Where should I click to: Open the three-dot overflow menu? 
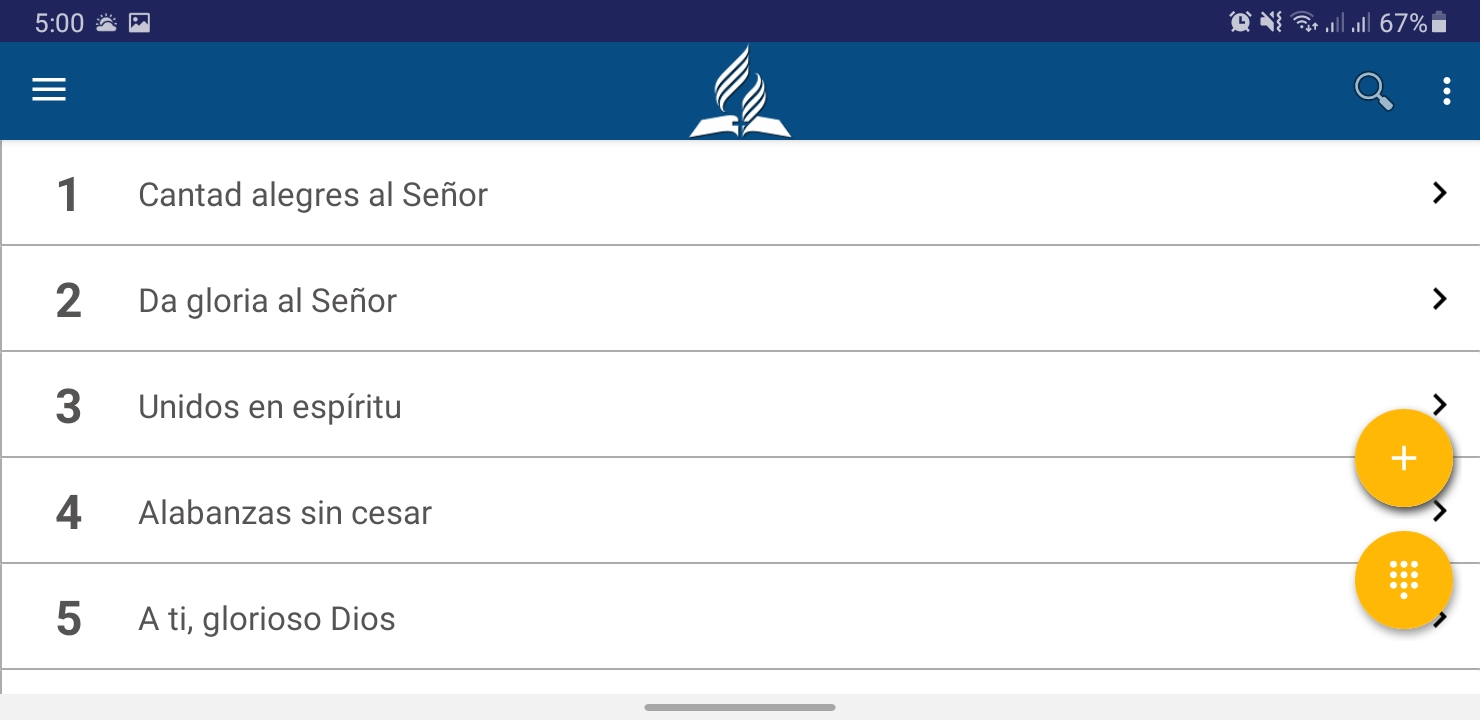coord(1446,91)
